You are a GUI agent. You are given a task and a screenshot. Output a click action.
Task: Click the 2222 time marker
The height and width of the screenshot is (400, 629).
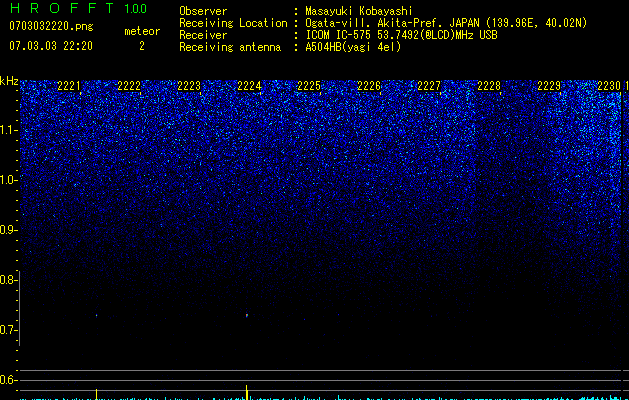129,86
